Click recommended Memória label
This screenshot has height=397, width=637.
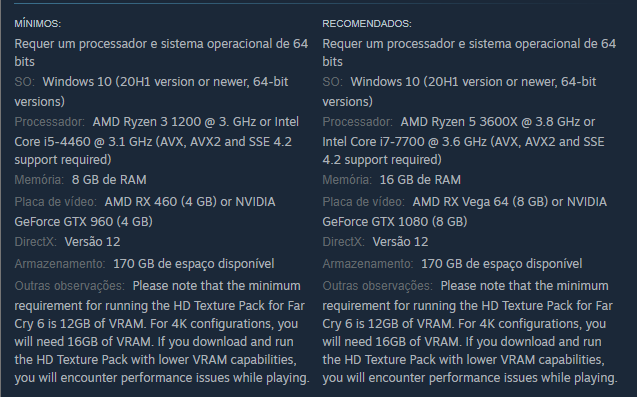pos(347,180)
